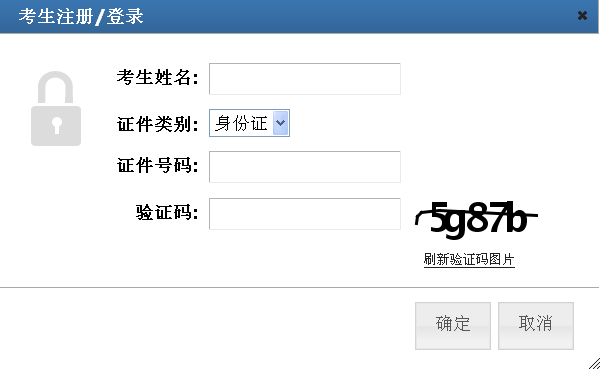Focus the 考生姓名 text field
Viewport: 606px width, 377px height.
click(x=305, y=79)
